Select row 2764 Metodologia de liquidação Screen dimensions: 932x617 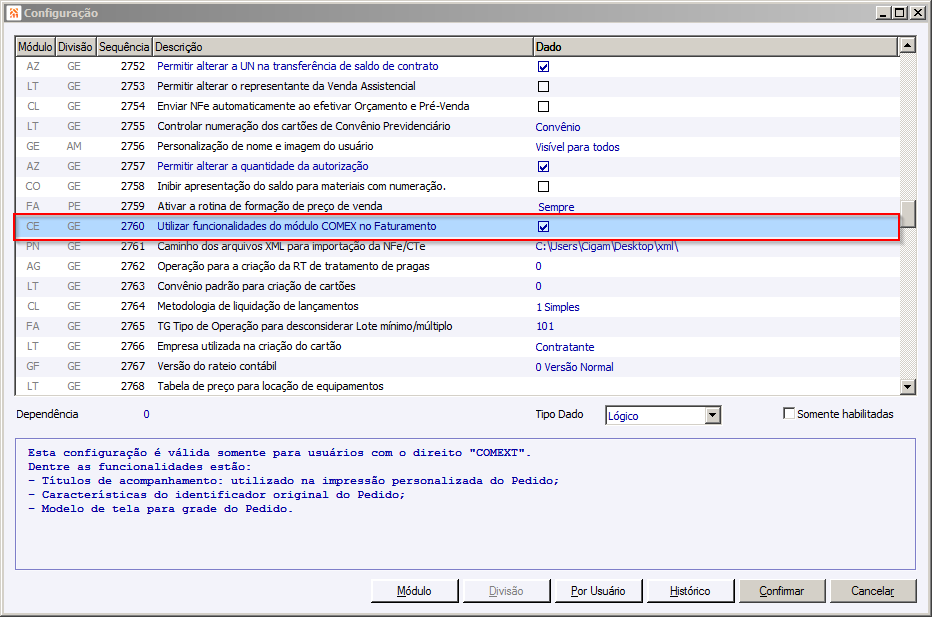pos(457,306)
